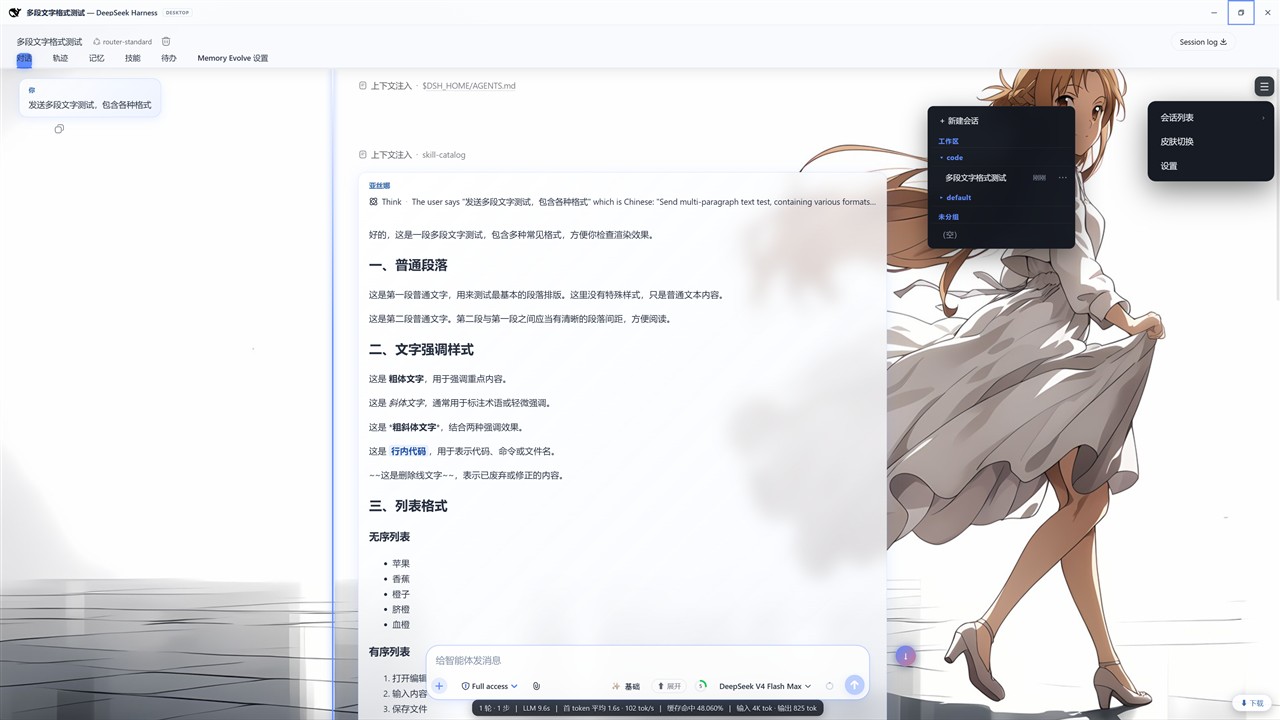Viewport: 1280px width, 720px height.
Task: Click the 给智能体发消息 input field
Action: [647, 660]
